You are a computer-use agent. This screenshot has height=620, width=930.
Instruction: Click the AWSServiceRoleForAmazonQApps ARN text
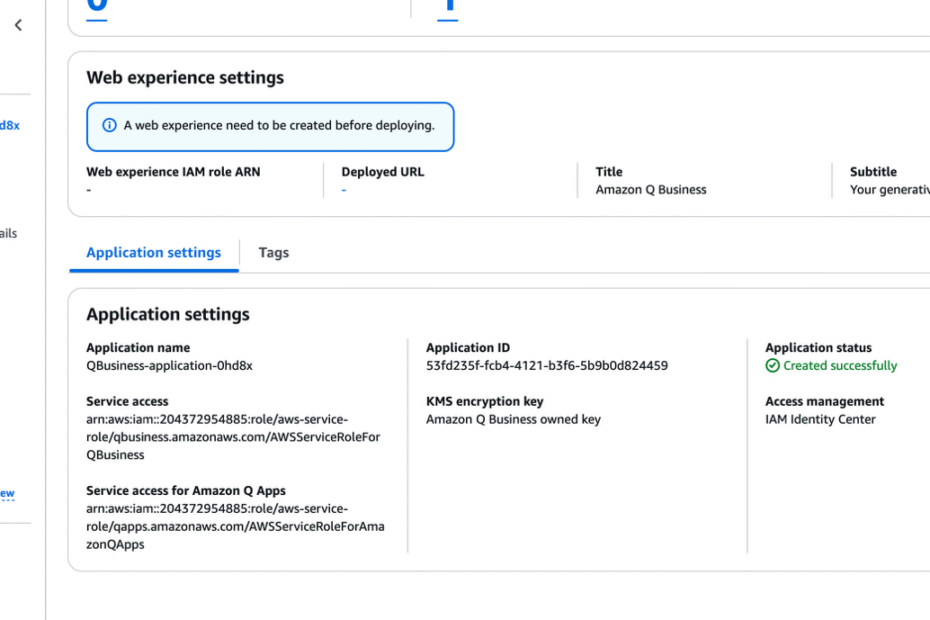(235, 526)
